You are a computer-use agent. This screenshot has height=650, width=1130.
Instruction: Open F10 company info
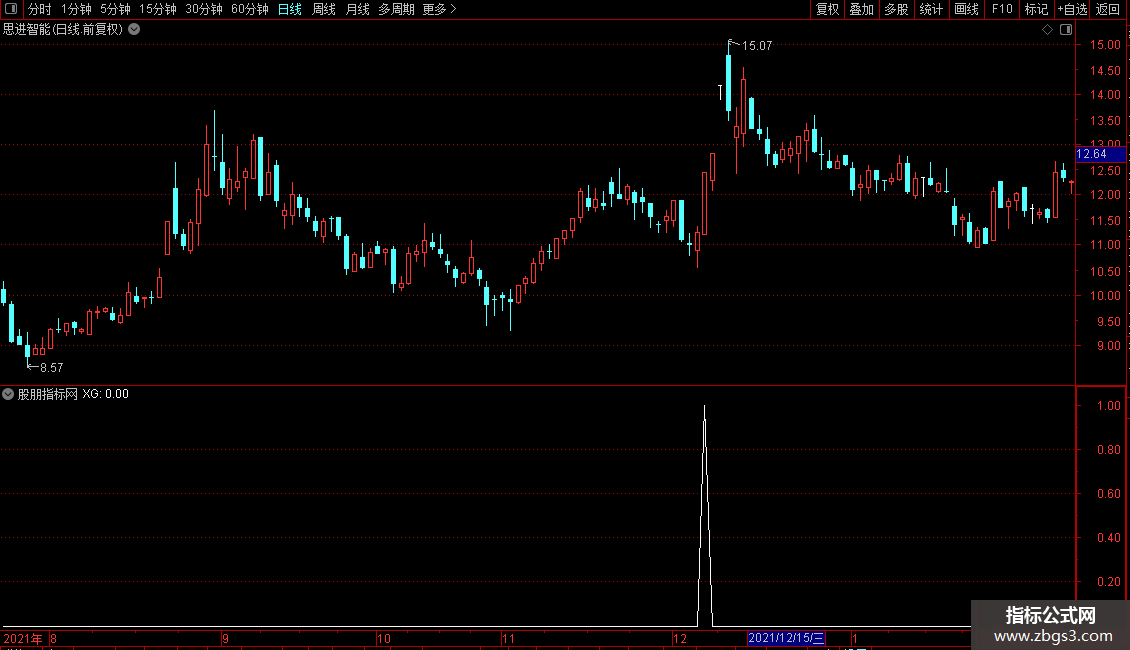coord(1002,9)
